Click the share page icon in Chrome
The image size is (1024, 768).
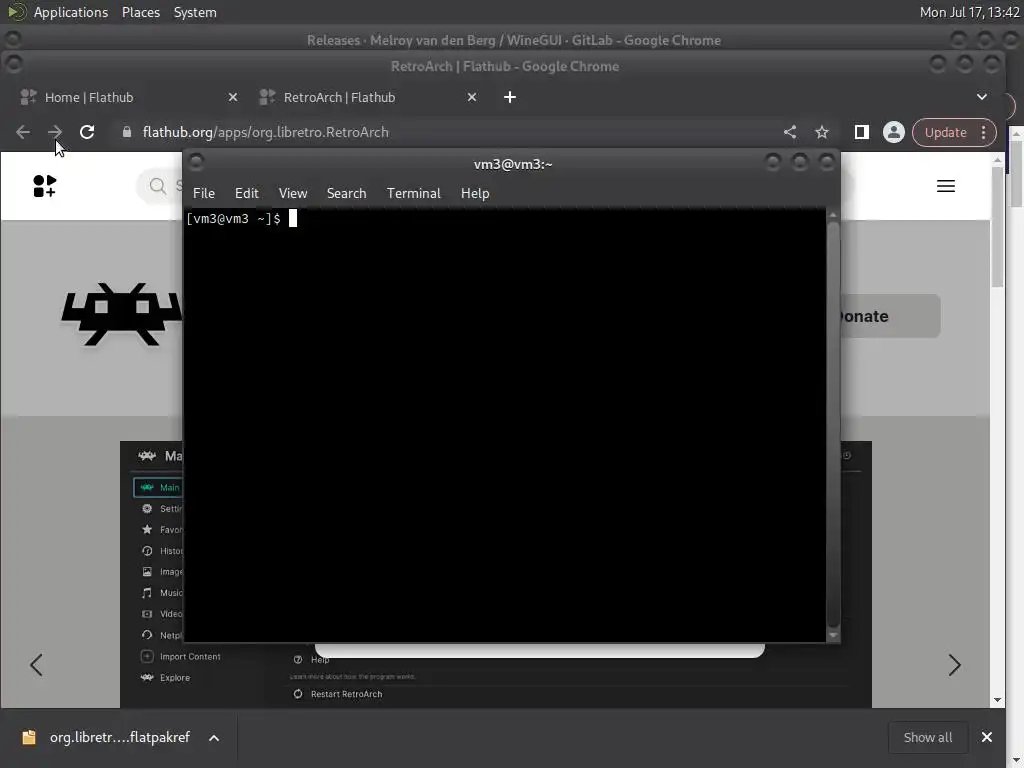click(790, 132)
